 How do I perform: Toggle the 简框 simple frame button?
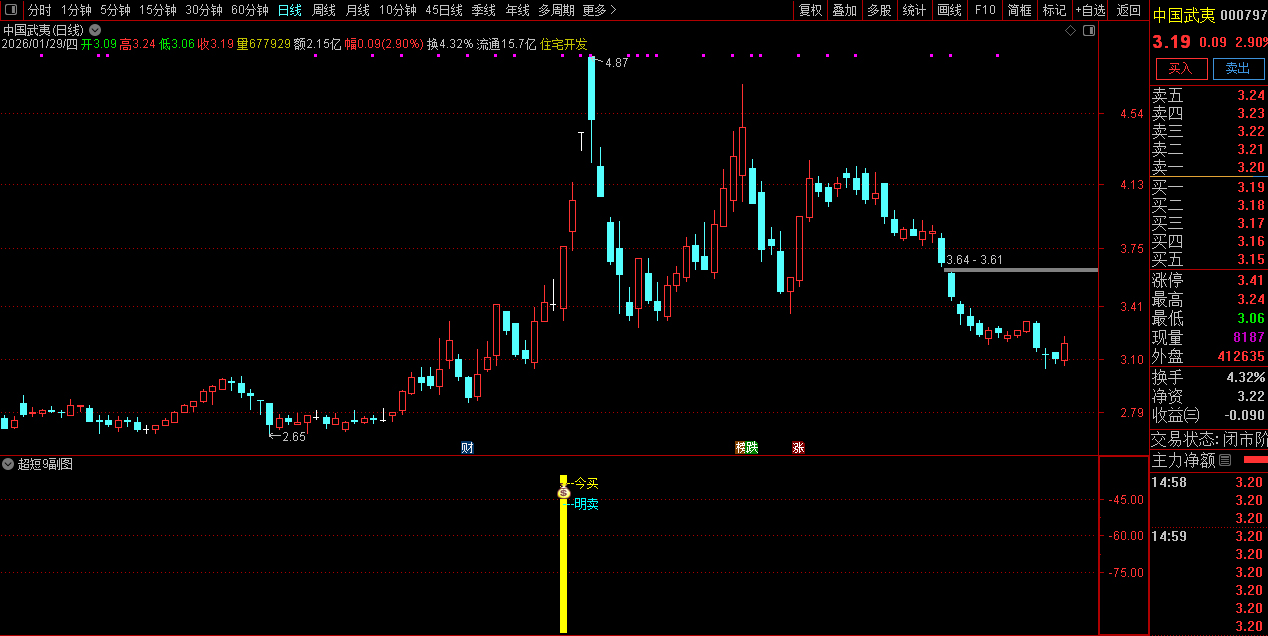click(x=1020, y=10)
